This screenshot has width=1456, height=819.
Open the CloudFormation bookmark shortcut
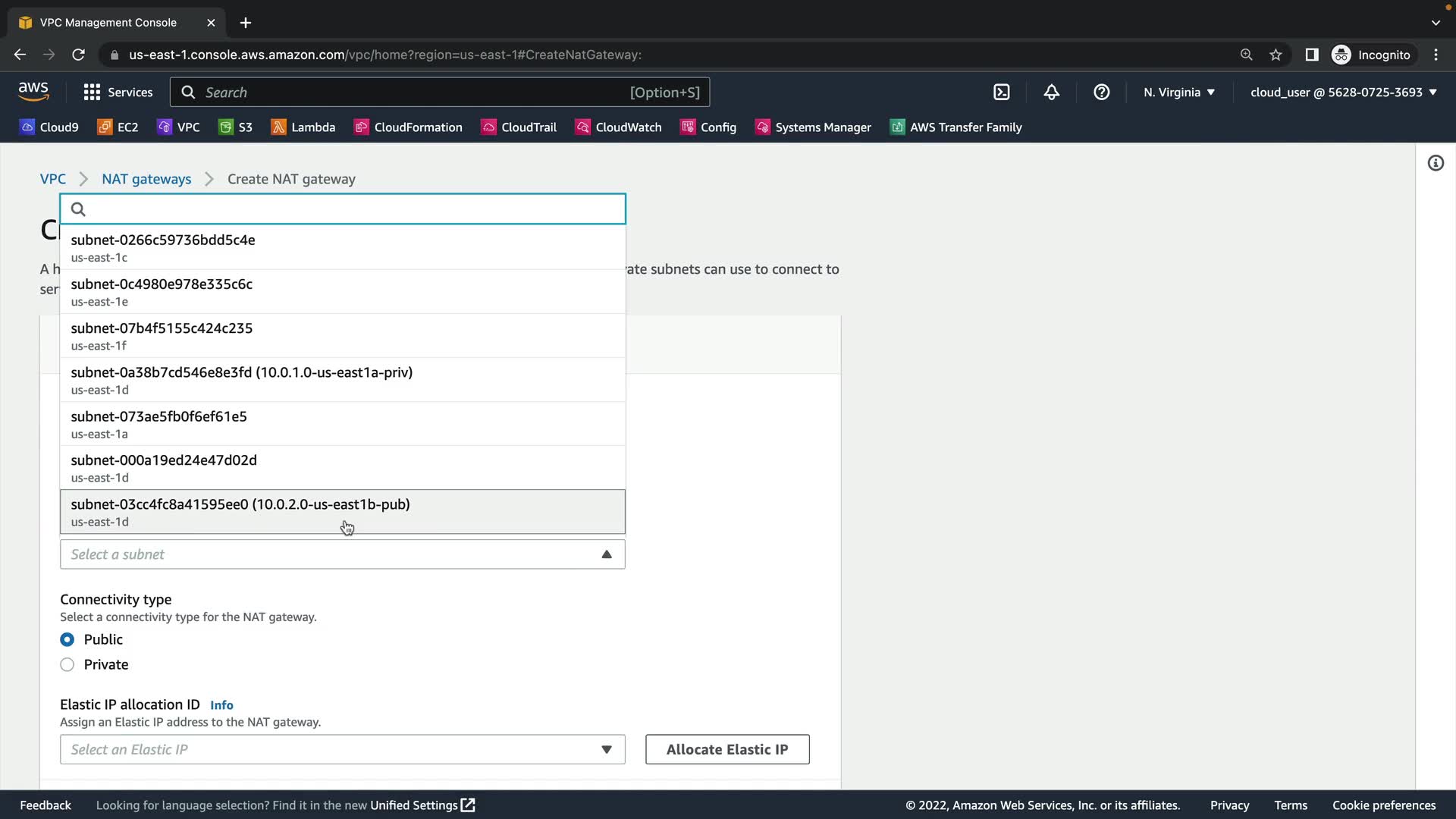[408, 127]
